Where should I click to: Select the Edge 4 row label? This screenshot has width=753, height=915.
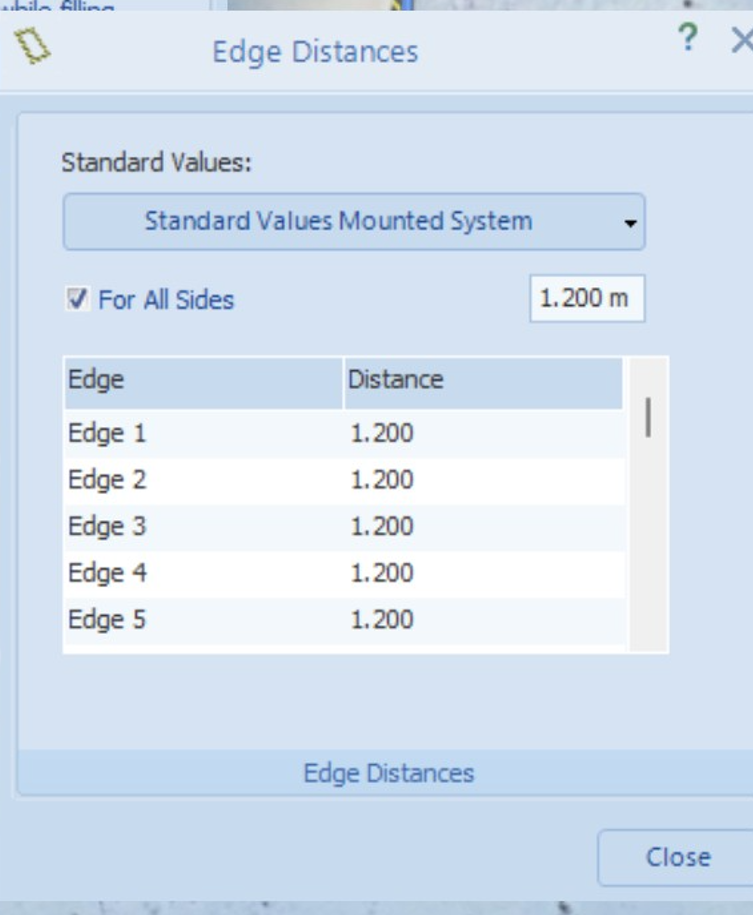(107, 573)
